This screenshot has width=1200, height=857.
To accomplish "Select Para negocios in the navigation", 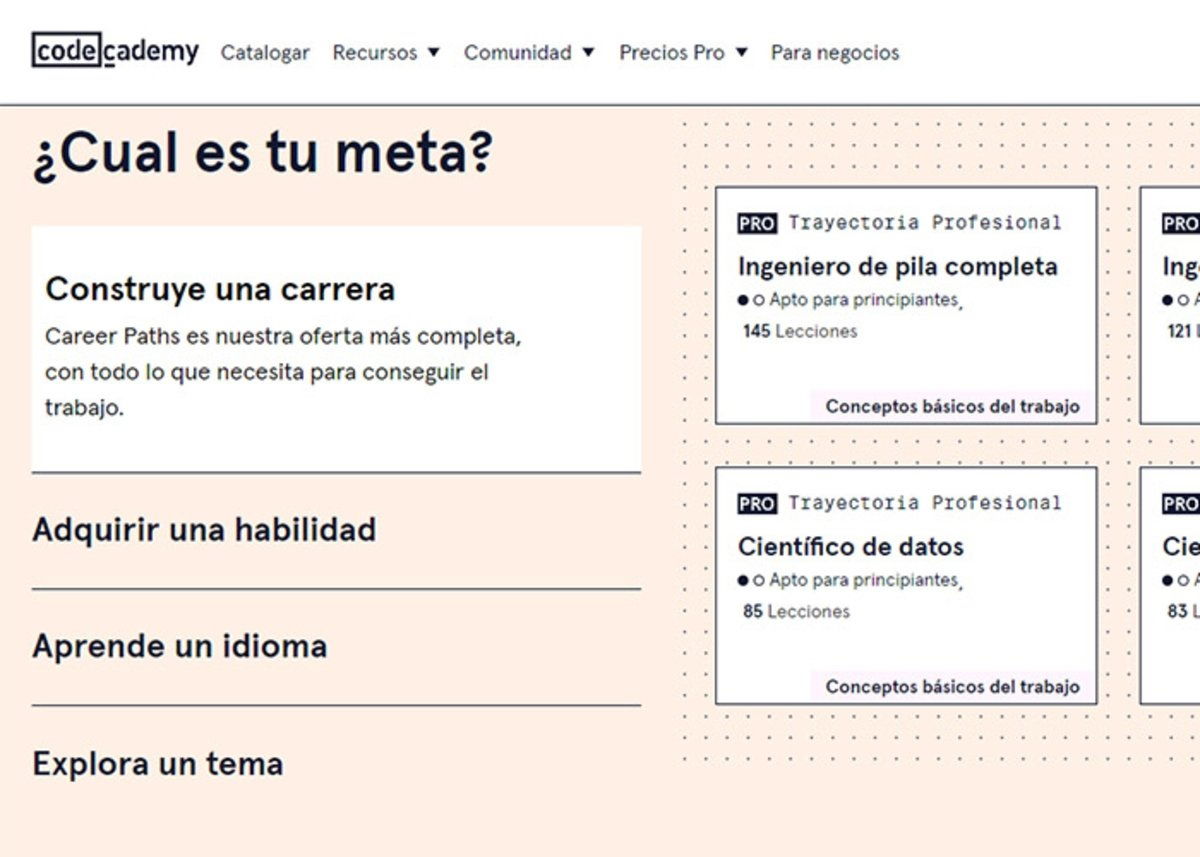I will click(833, 53).
